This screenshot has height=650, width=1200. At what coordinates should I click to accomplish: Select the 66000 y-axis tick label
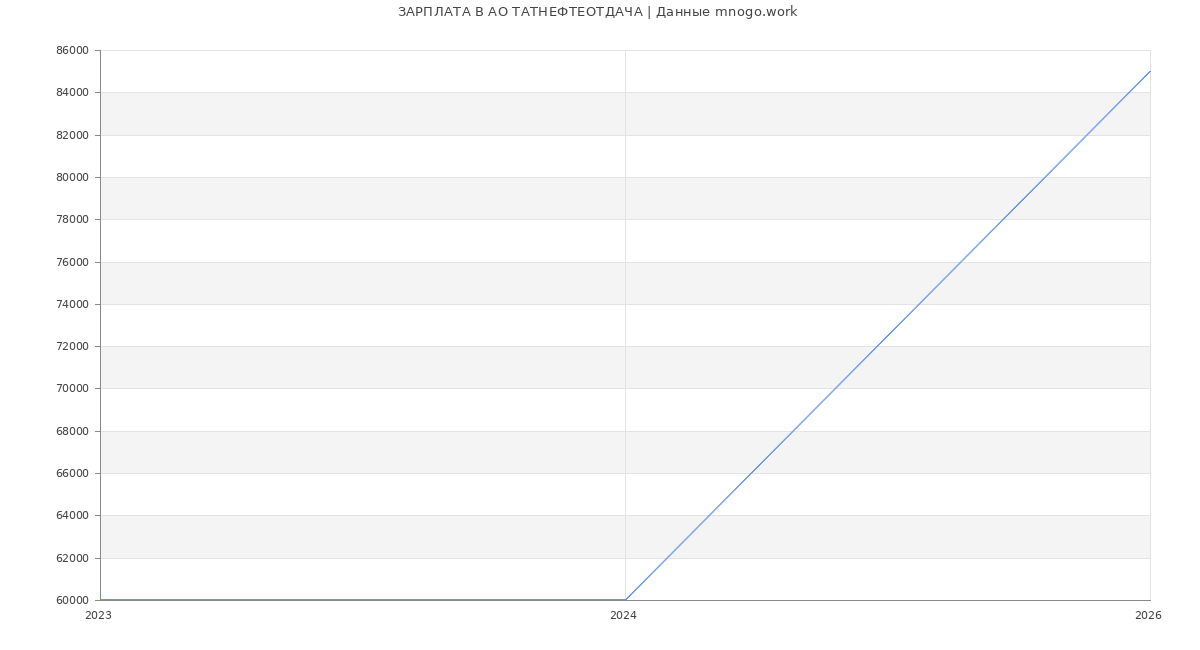point(74,474)
